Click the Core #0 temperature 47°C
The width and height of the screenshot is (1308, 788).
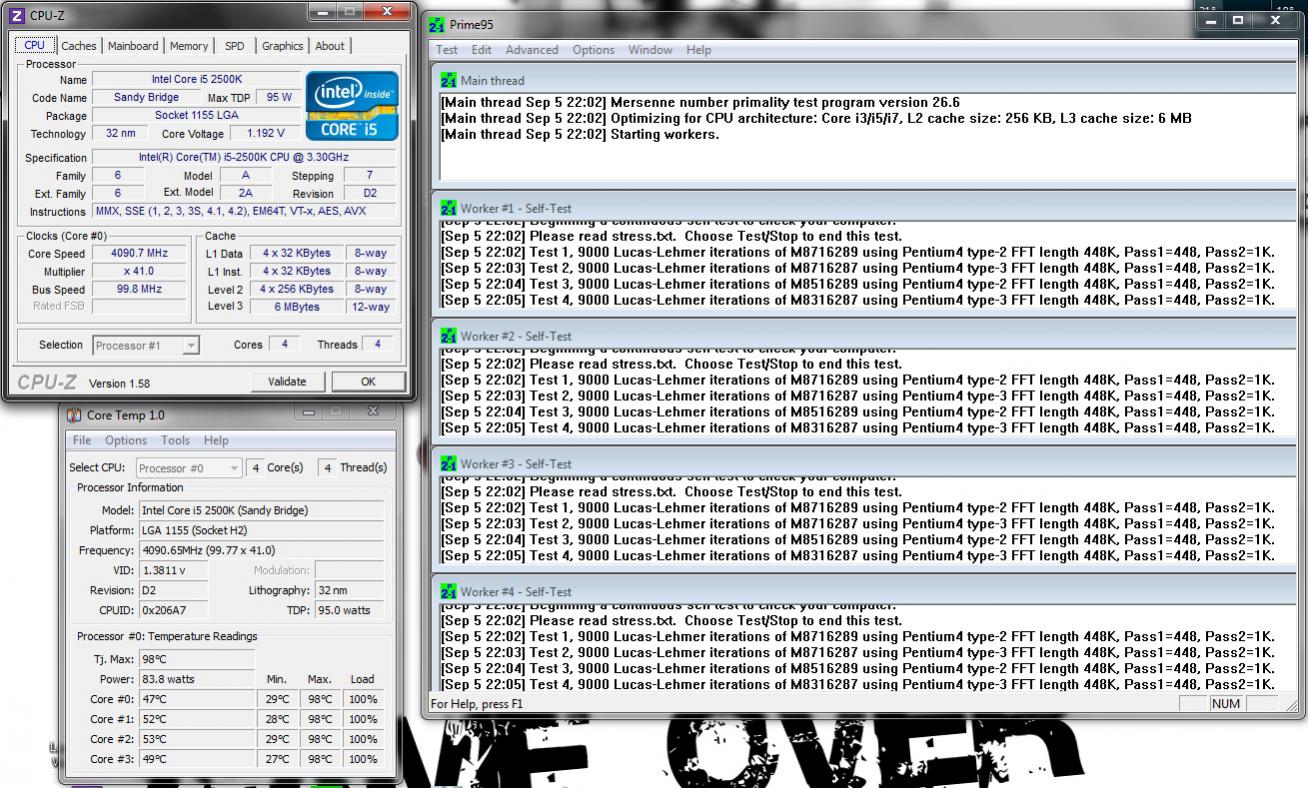tap(197, 699)
